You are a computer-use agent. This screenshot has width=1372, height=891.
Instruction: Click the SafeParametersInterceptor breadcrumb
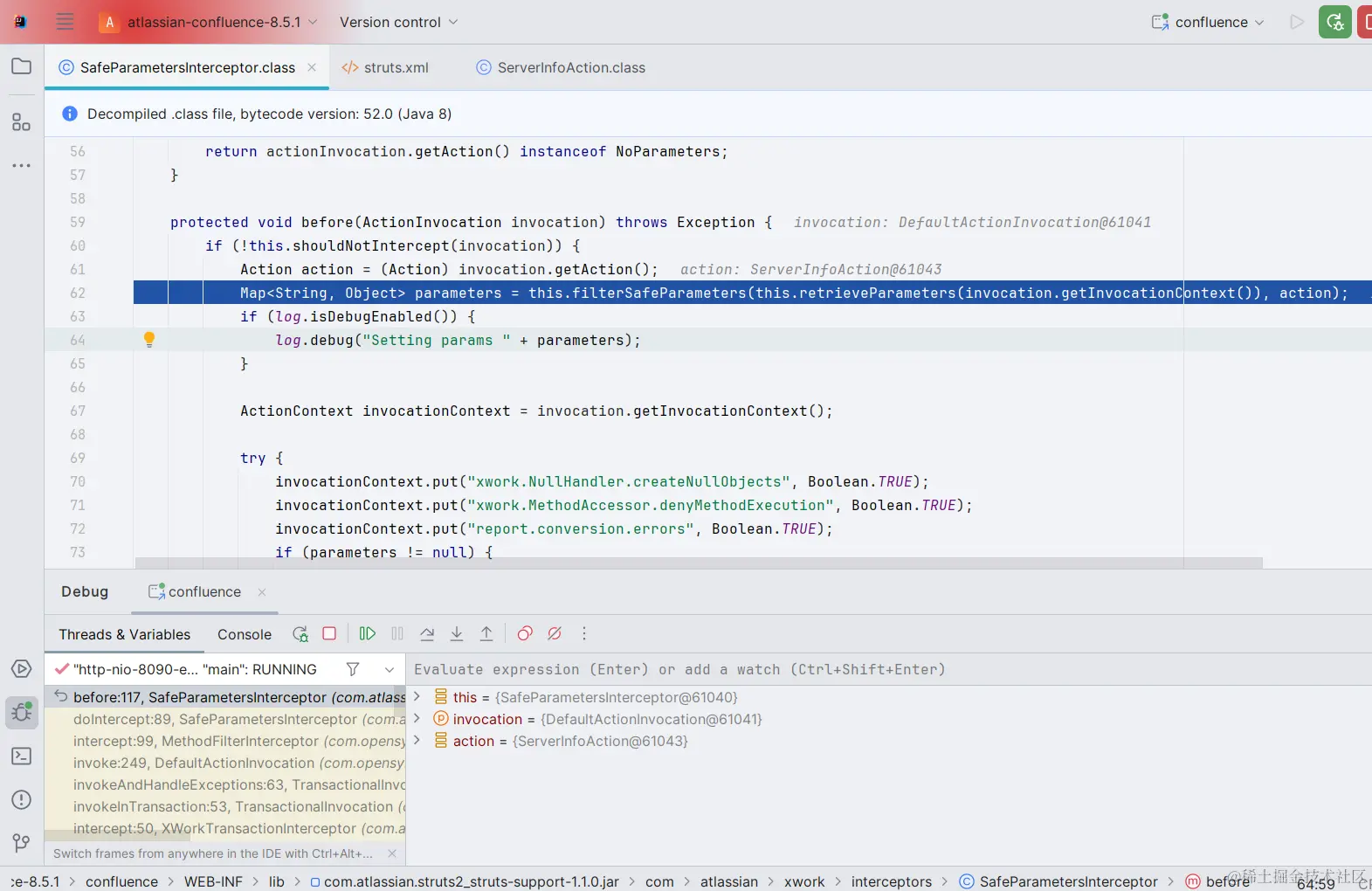(x=1058, y=881)
